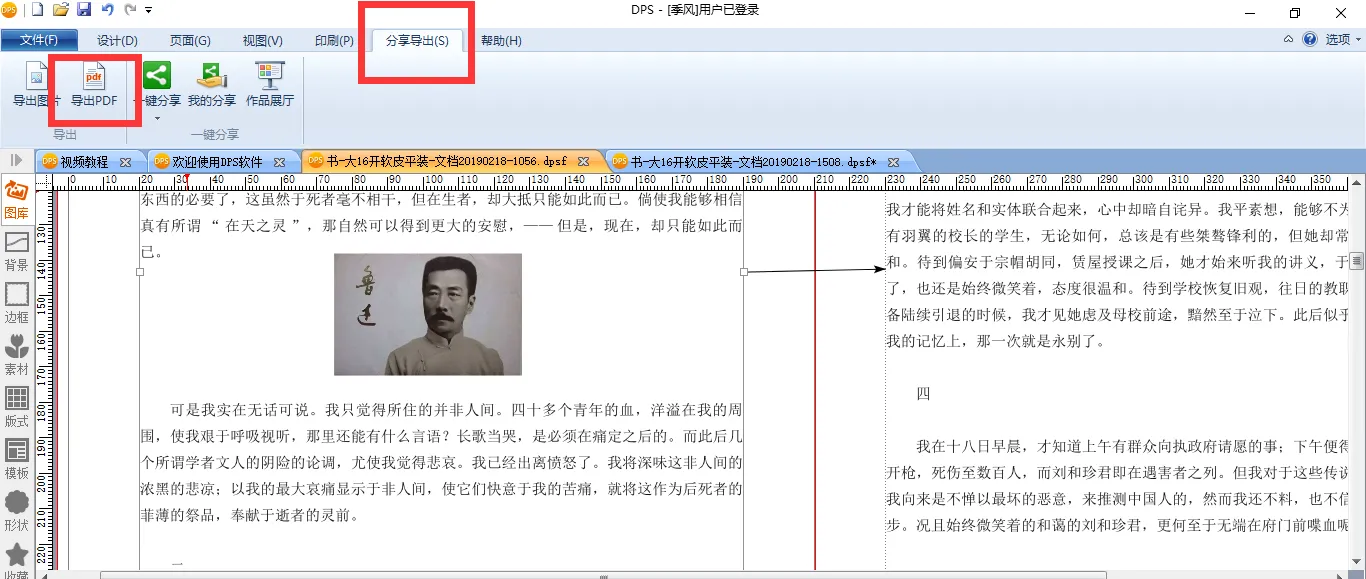Click the 导出PDF export button
The width and height of the screenshot is (1366, 579).
coord(93,85)
